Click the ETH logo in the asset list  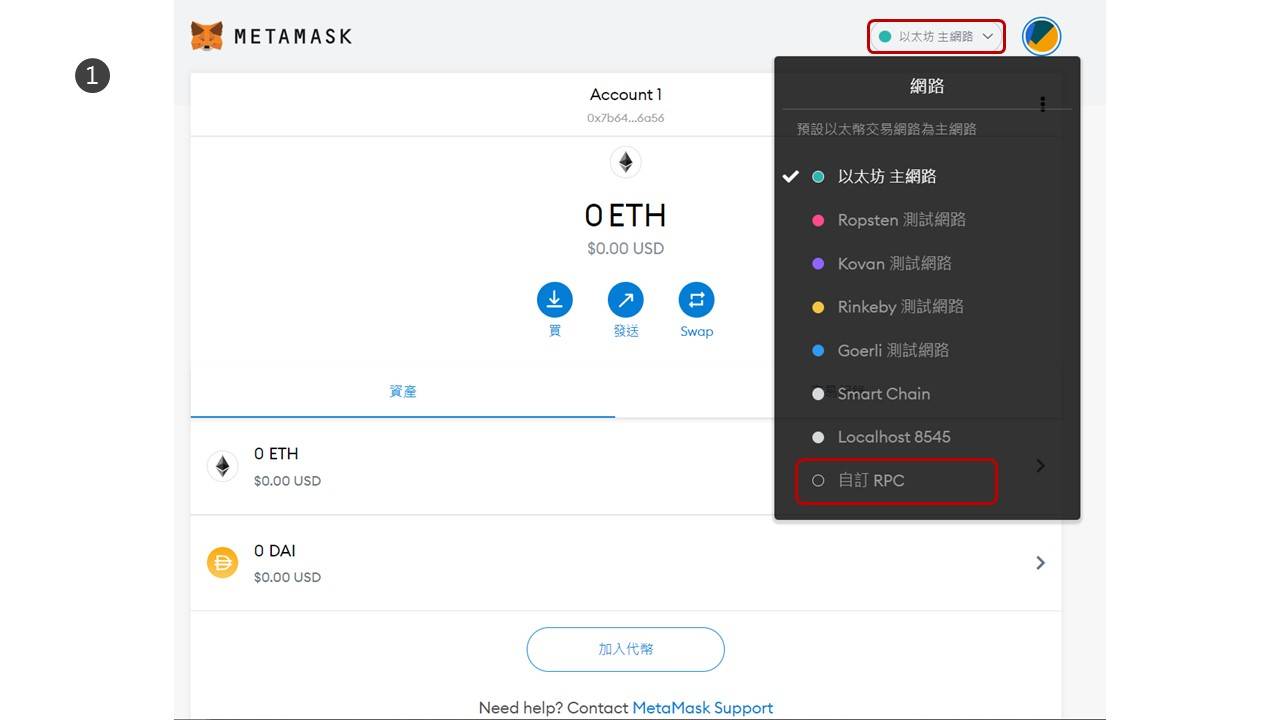[x=223, y=467]
